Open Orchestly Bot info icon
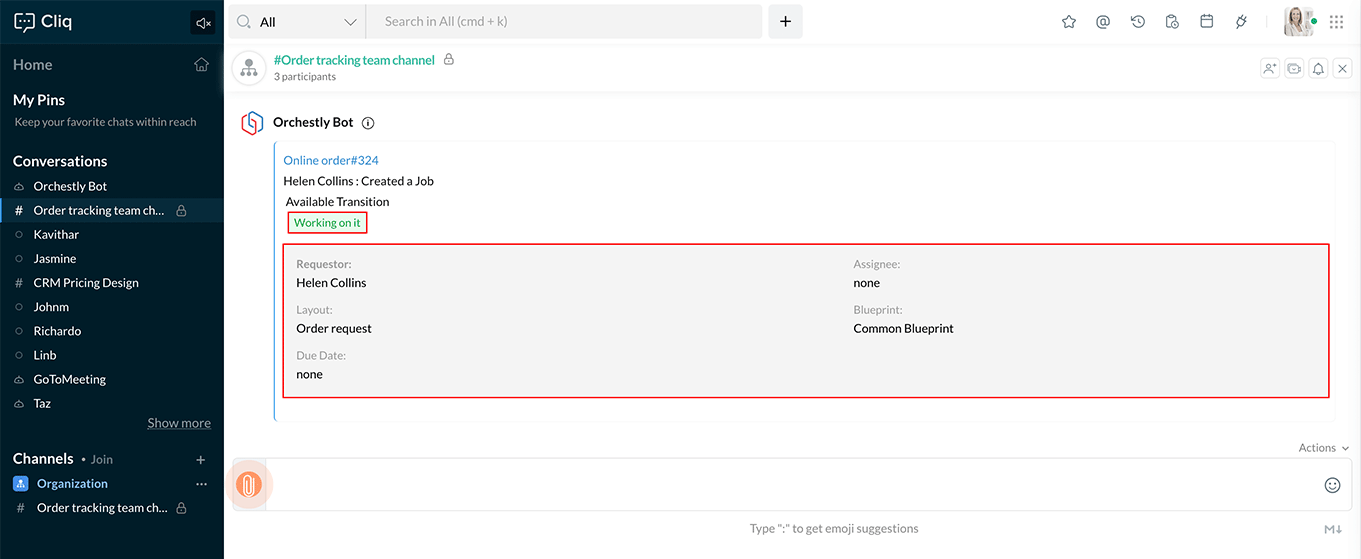 [x=368, y=124]
